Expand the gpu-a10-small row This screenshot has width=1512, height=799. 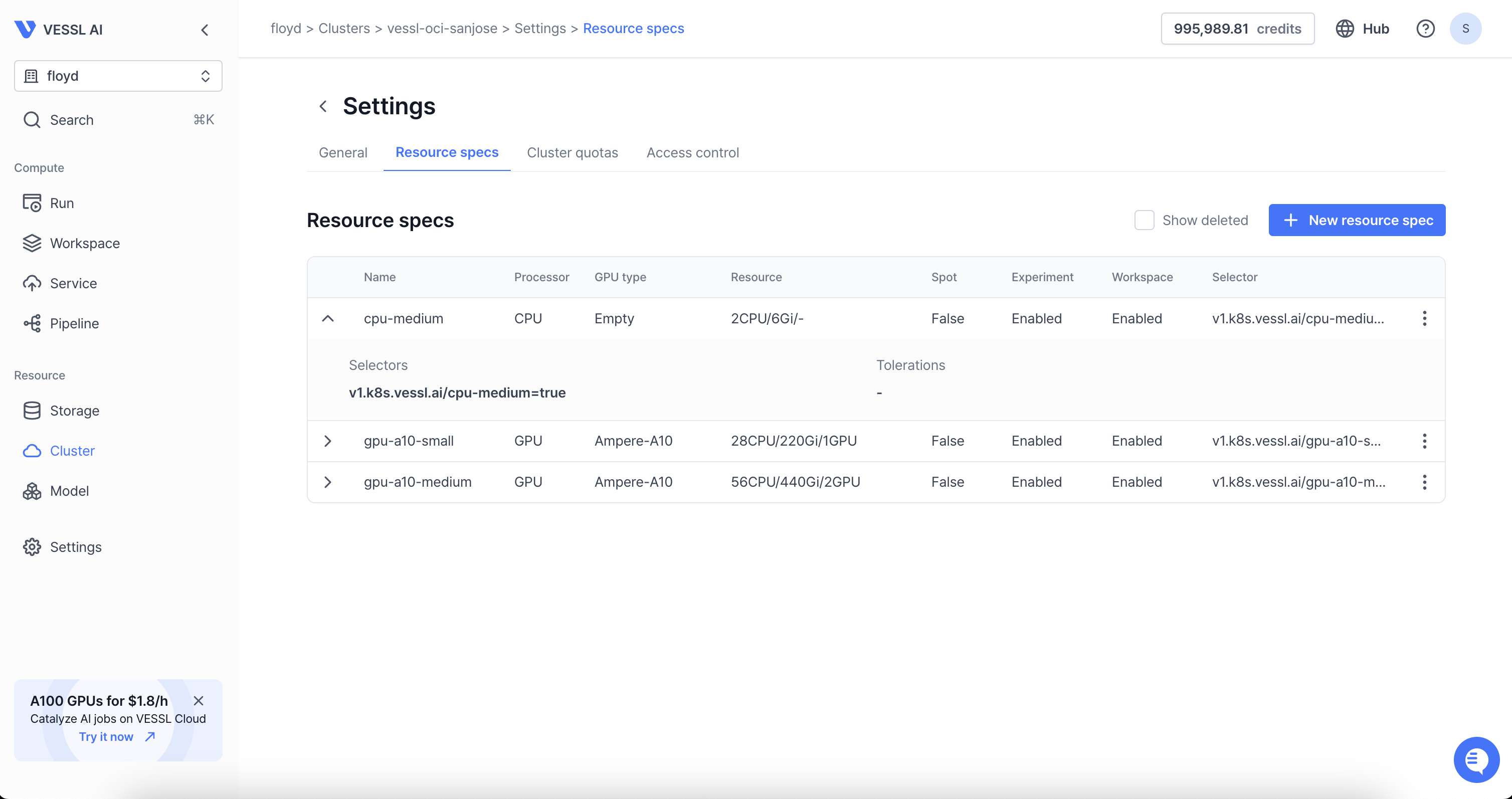point(327,441)
